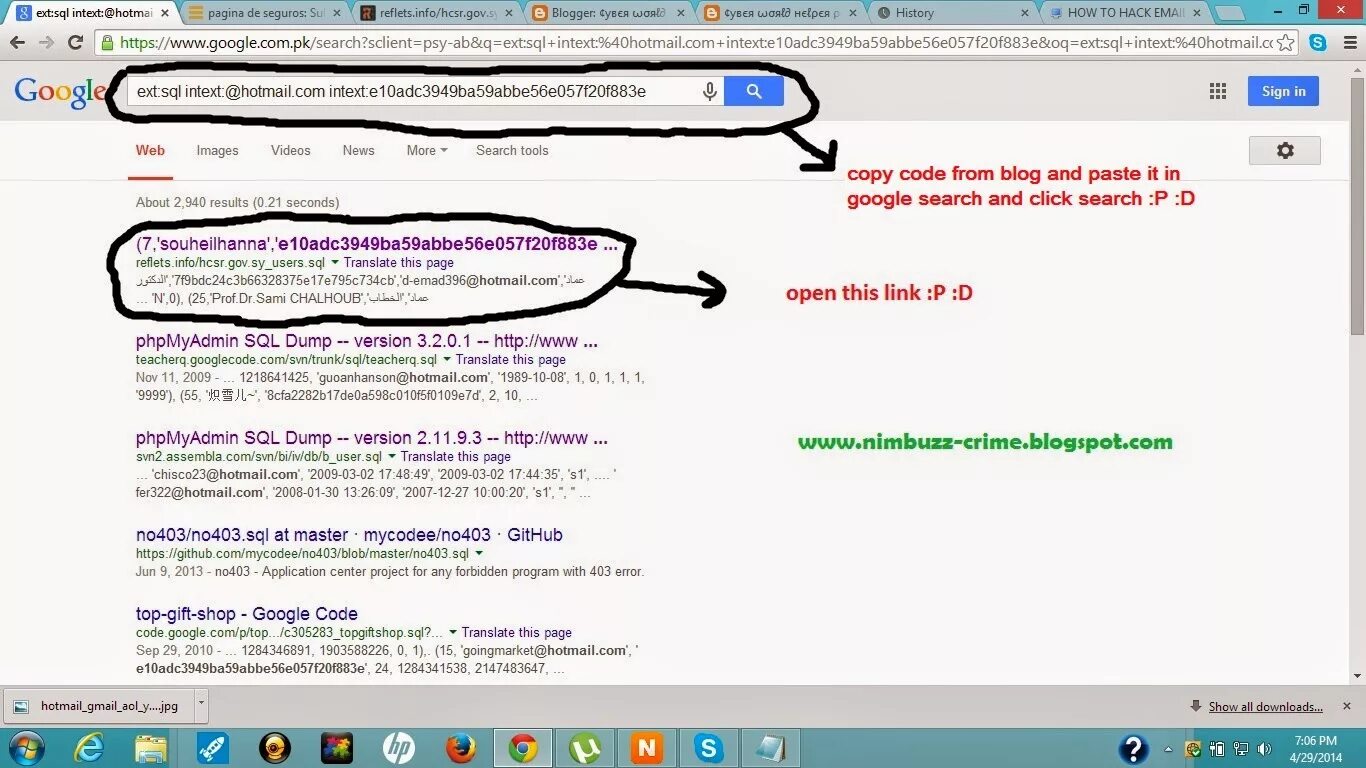Screen dimensions: 1366x768
Task: Click the browser forward arrow
Action: (46, 43)
